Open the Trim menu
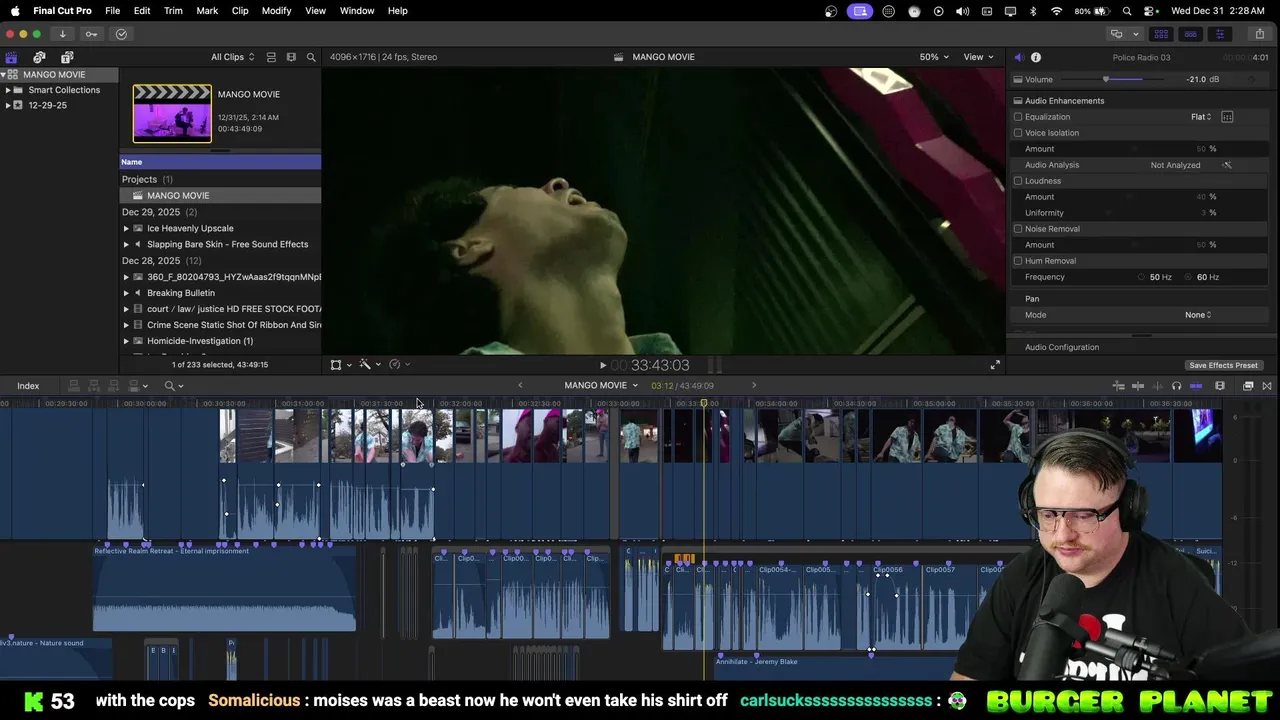 (x=173, y=11)
